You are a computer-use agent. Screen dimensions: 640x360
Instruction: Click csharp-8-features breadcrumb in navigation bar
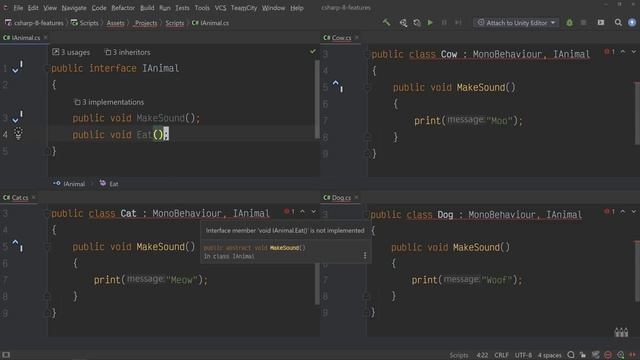[34, 23]
